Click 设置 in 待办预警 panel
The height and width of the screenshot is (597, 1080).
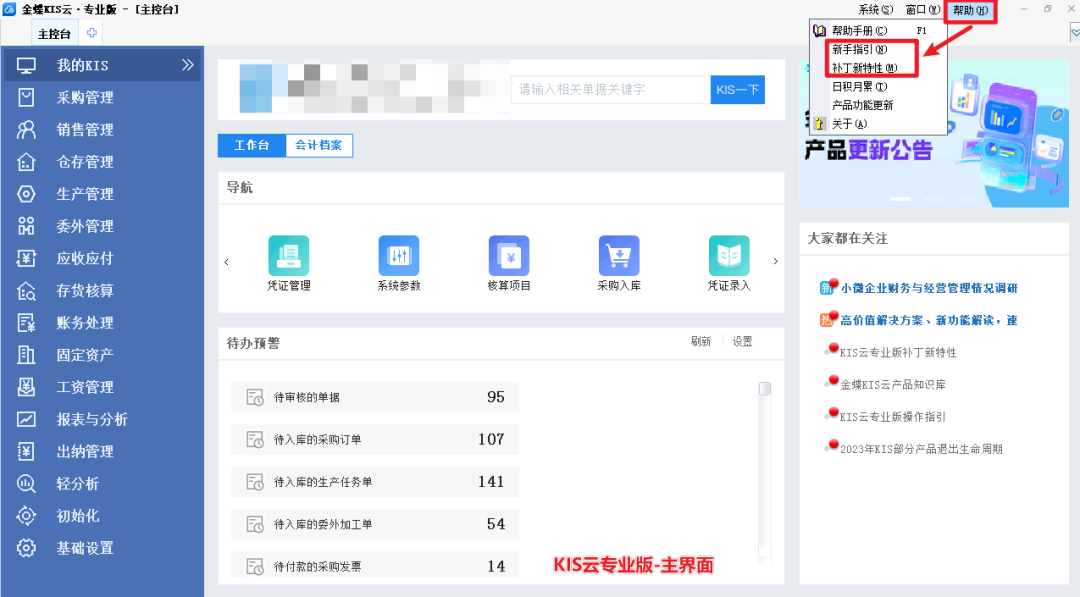click(742, 342)
